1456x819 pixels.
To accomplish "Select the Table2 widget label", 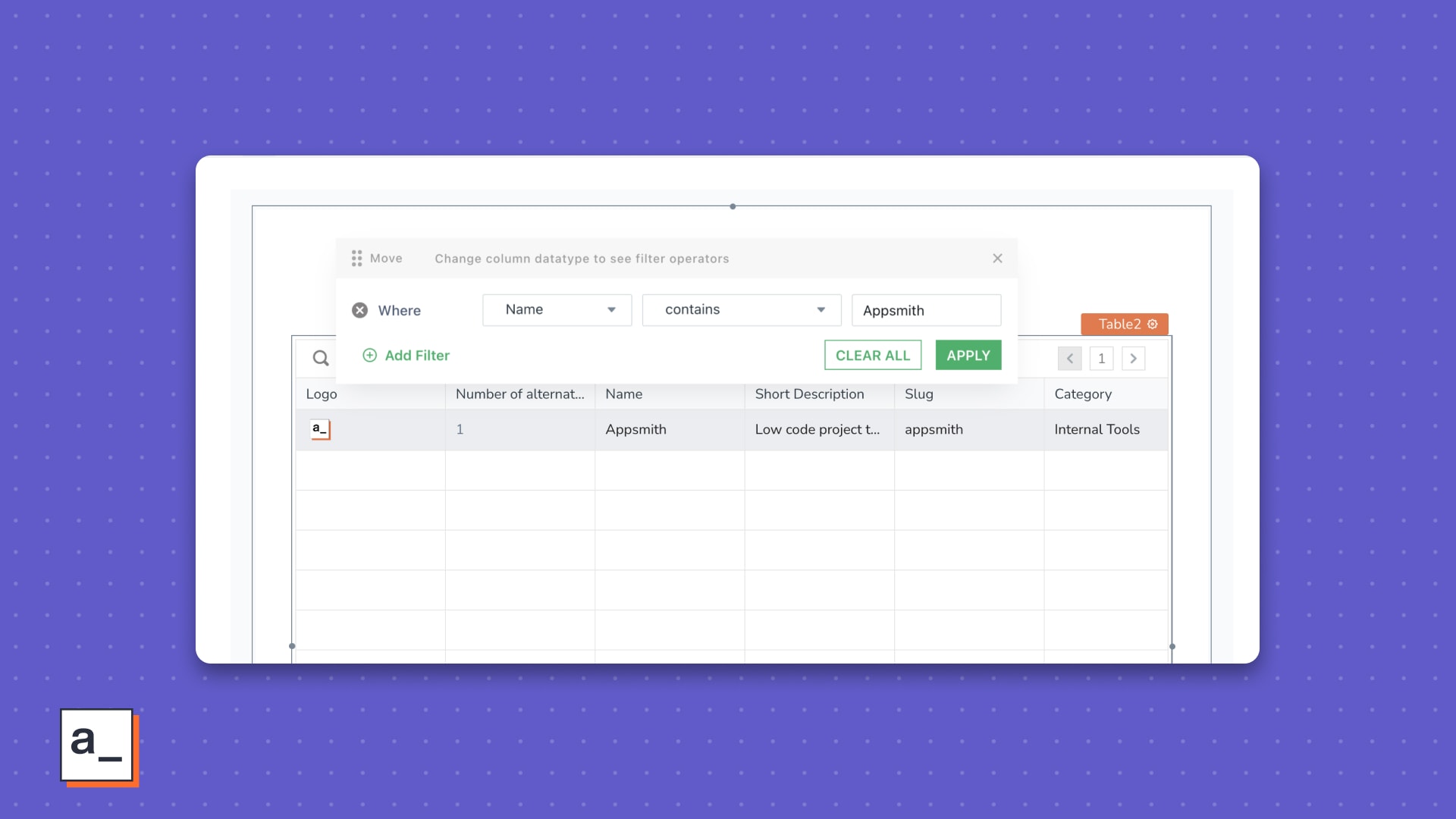I will [1119, 324].
